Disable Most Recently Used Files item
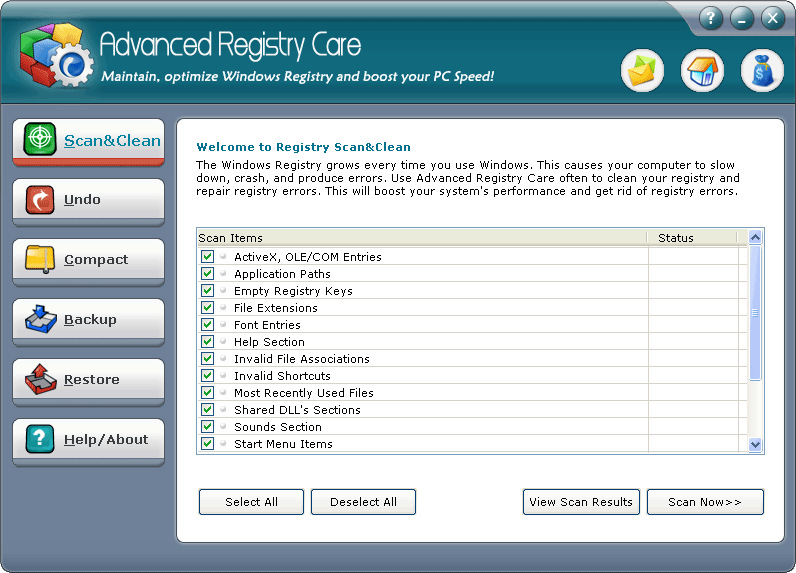The height and width of the screenshot is (573, 796). pos(207,392)
